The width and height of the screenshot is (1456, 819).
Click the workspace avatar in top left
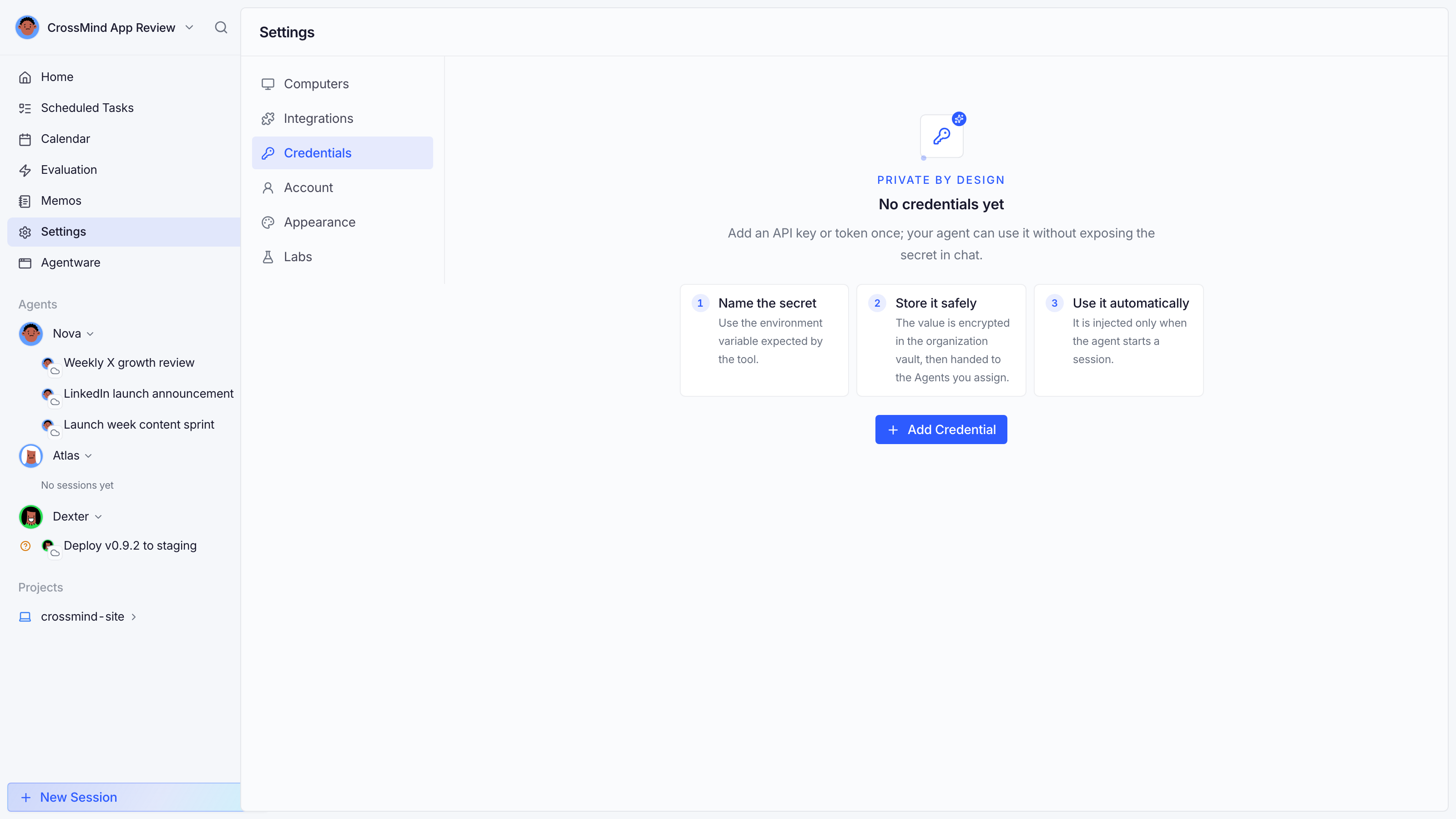point(27,28)
